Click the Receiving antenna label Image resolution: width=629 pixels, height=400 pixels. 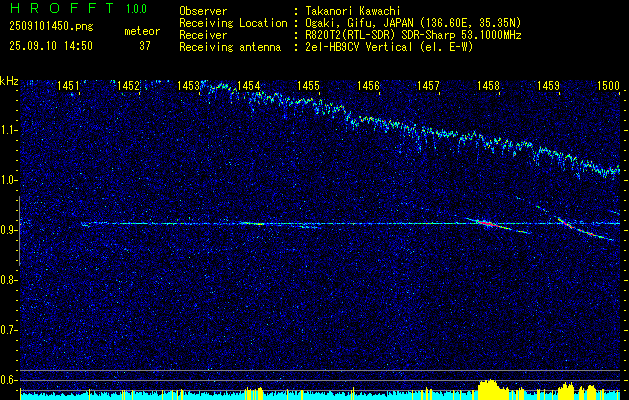pyautogui.click(x=230, y=47)
